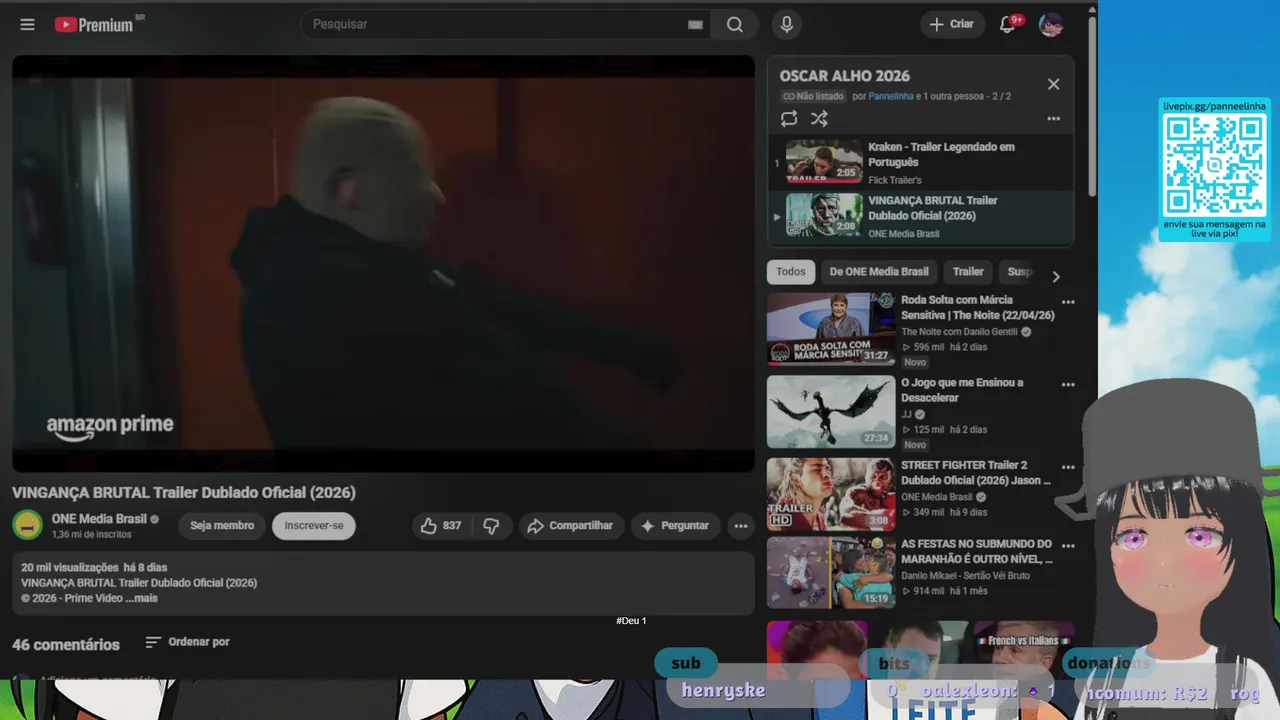
Task: Open the notifications bell
Action: (1008, 24)
